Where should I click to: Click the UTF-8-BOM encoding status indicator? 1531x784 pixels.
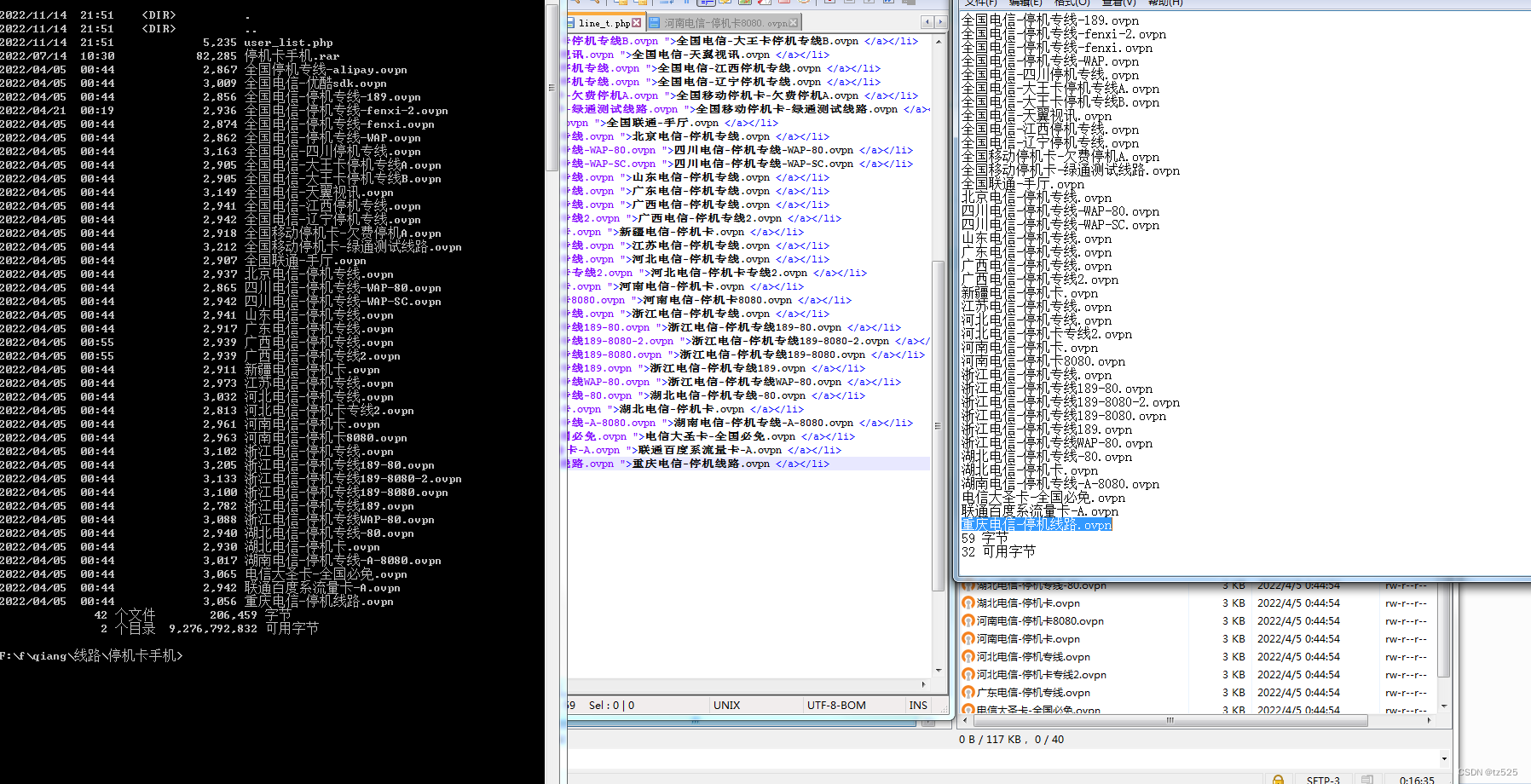836,706
